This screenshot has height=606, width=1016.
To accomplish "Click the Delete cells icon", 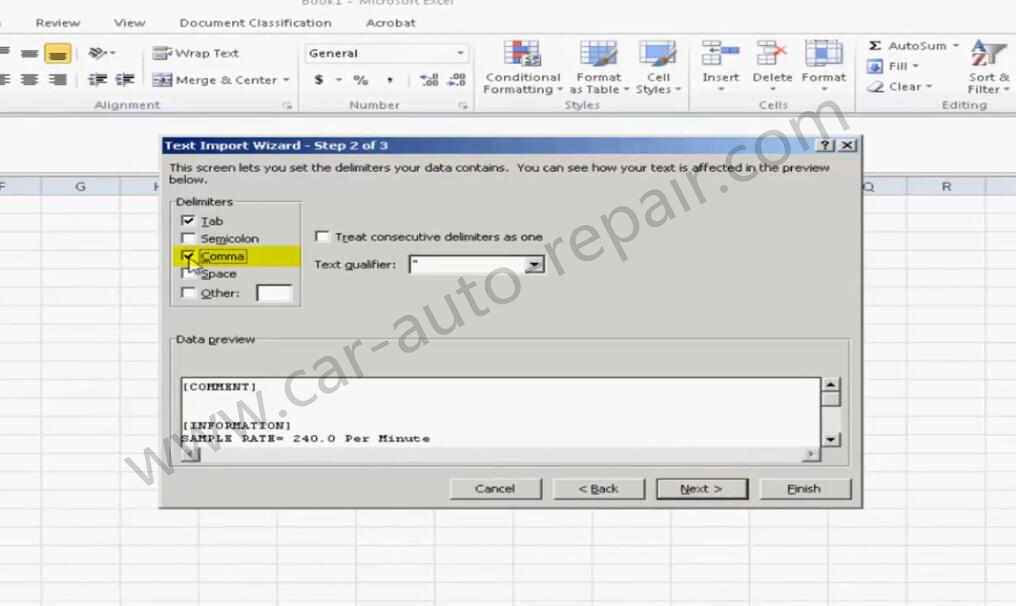I will click(772, 53).
